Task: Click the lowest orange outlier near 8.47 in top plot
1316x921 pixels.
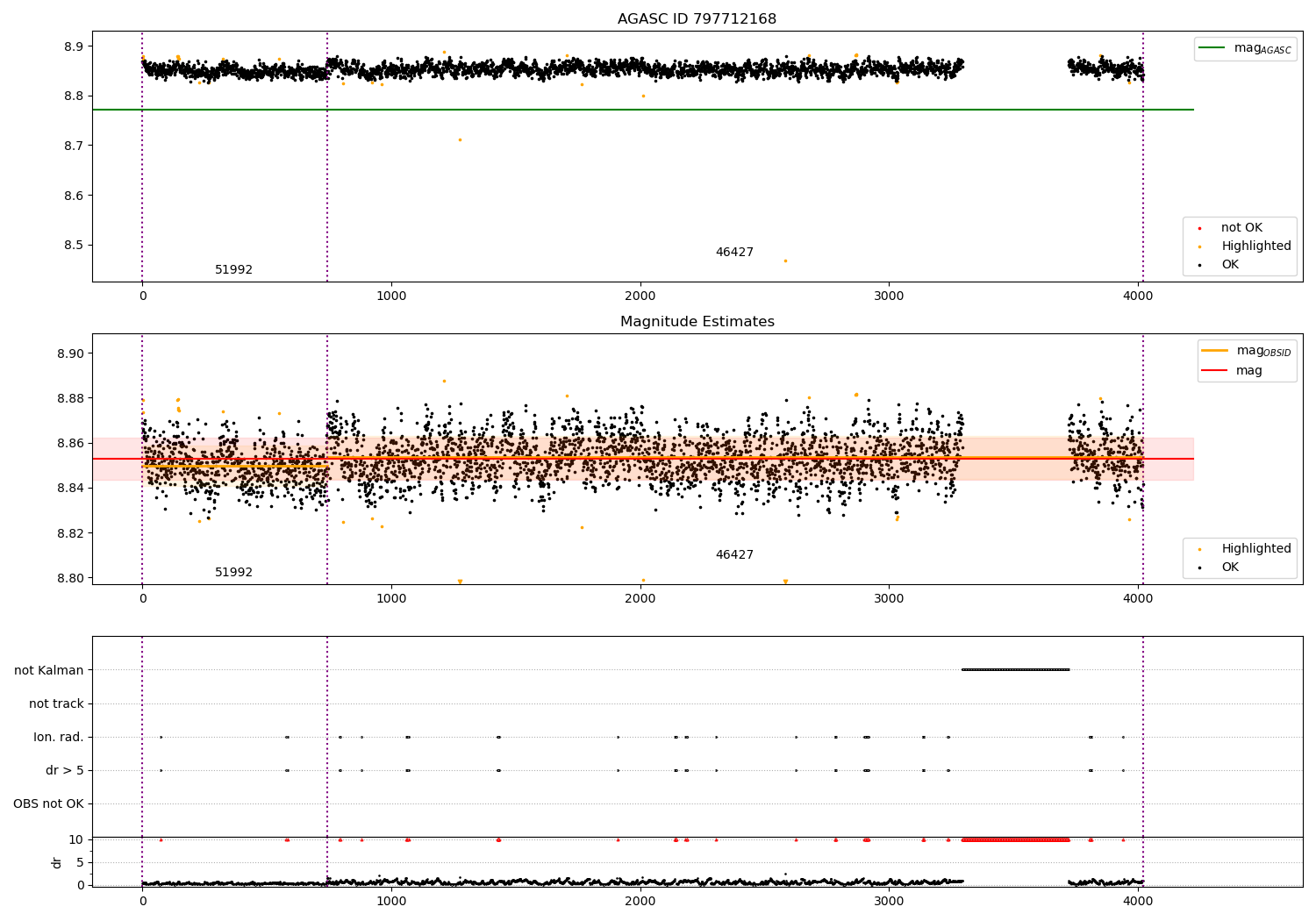Action: [785, 261]
